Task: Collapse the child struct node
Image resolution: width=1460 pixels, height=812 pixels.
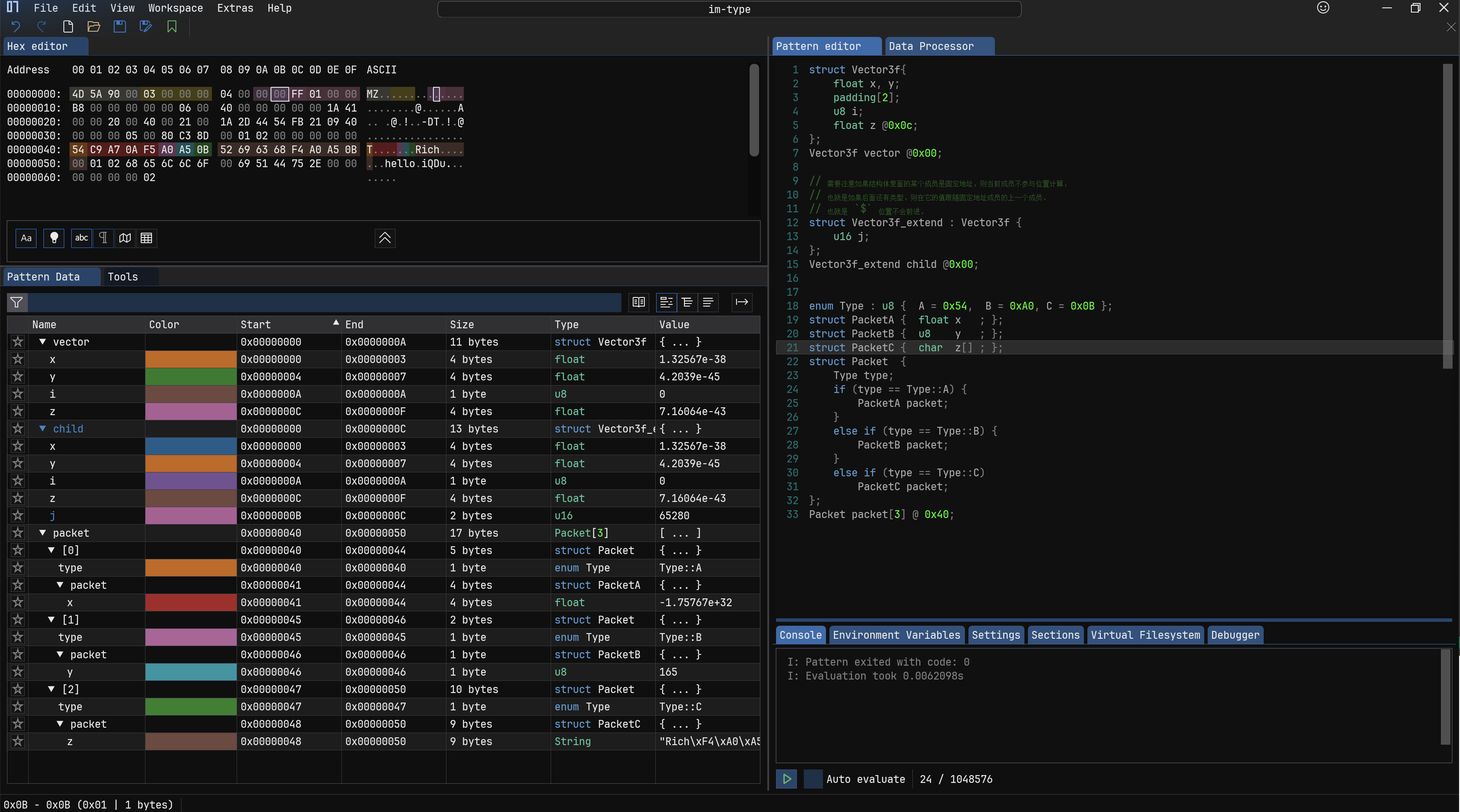Action: click(x=43, y=429)
